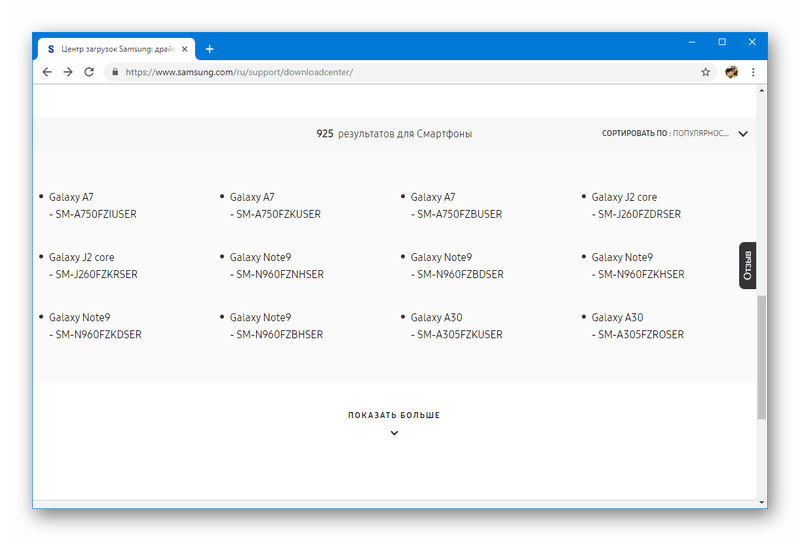Open the Отзыв feedback tab

[x=747, y=265]
